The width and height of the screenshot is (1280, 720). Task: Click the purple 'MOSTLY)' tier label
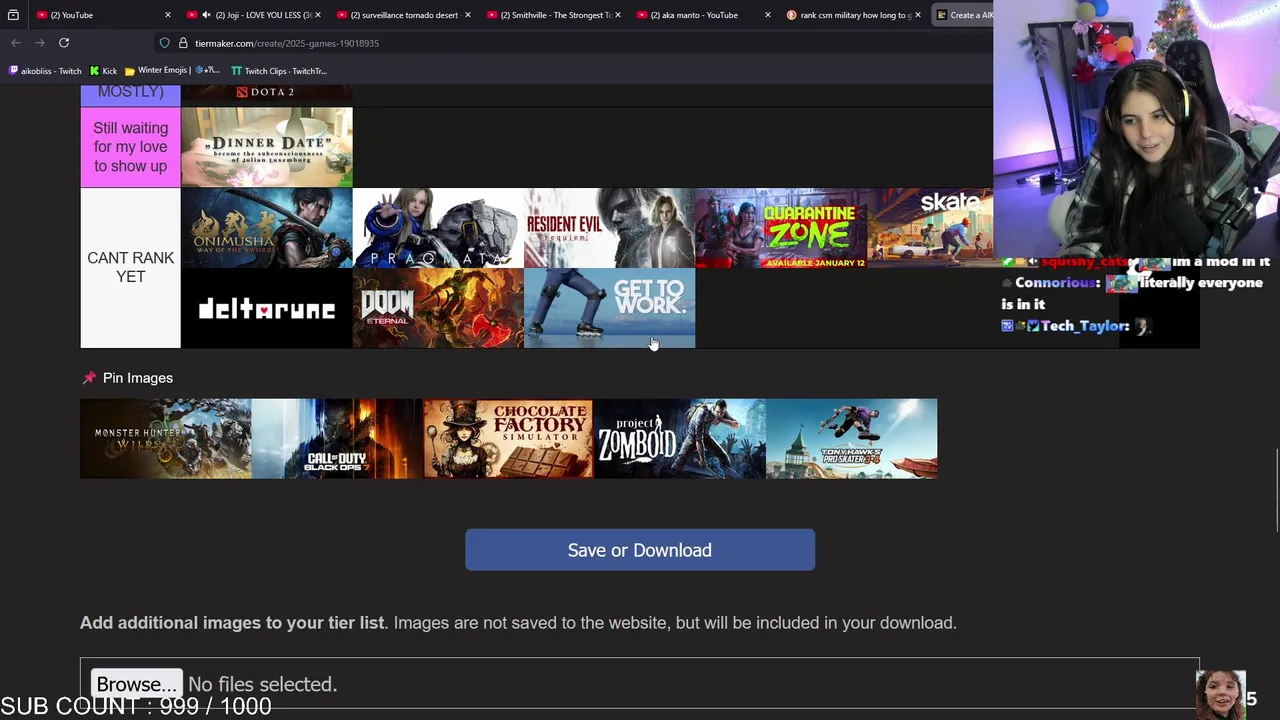pyautogui.click(x=130, y=95)
